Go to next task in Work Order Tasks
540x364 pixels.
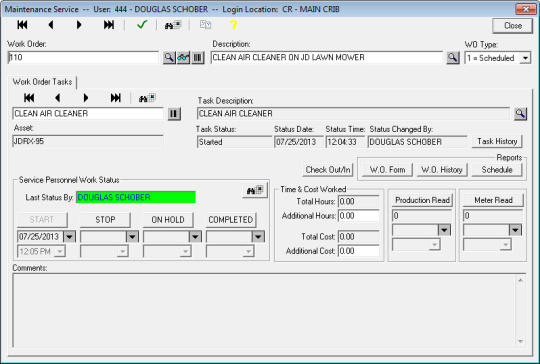pyautogui.click(x=86, y=98)
